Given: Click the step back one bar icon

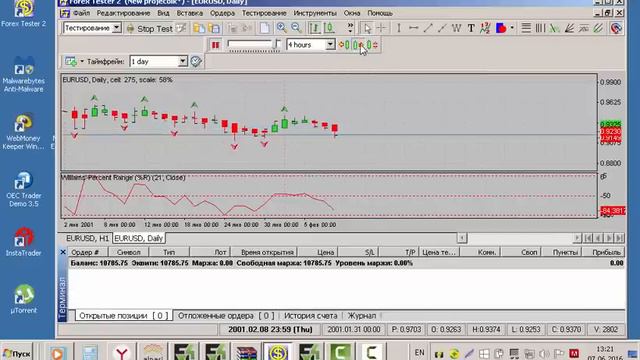Looking at the screenshot, I should pyautogui.click(x=344, y=45).
